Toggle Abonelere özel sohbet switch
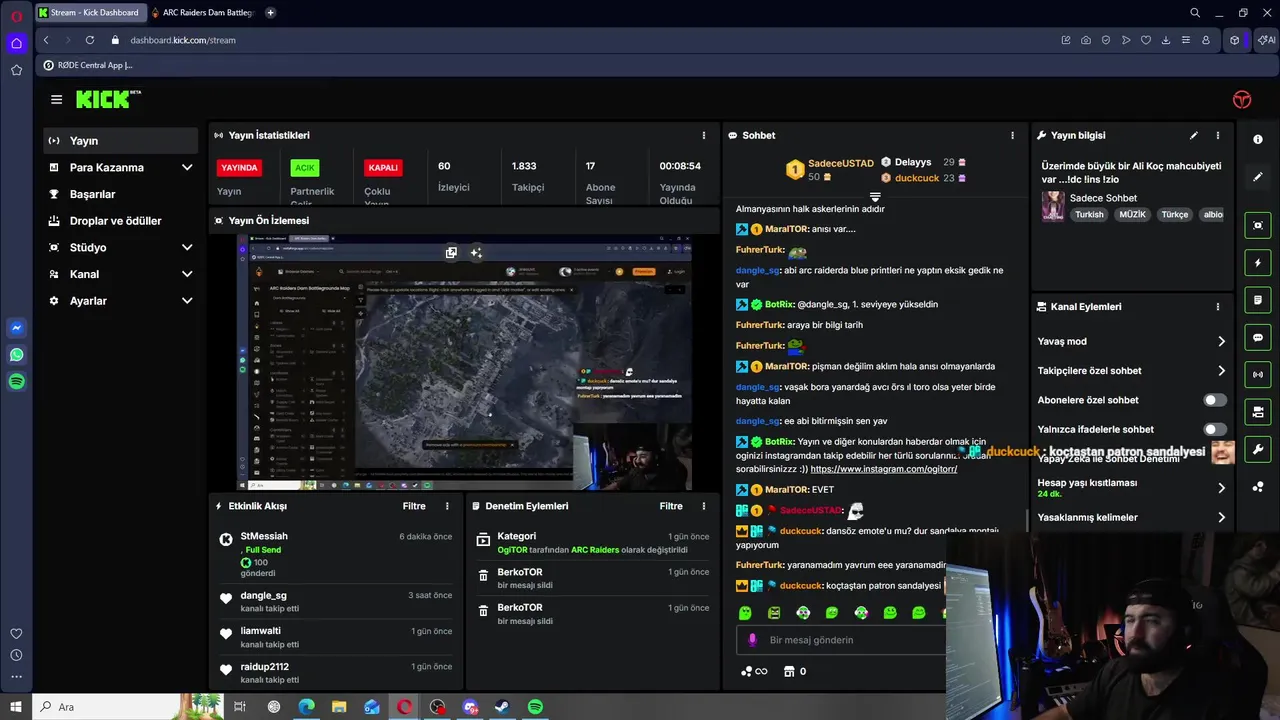1280x720 pixels. (x=1214, y=400)
